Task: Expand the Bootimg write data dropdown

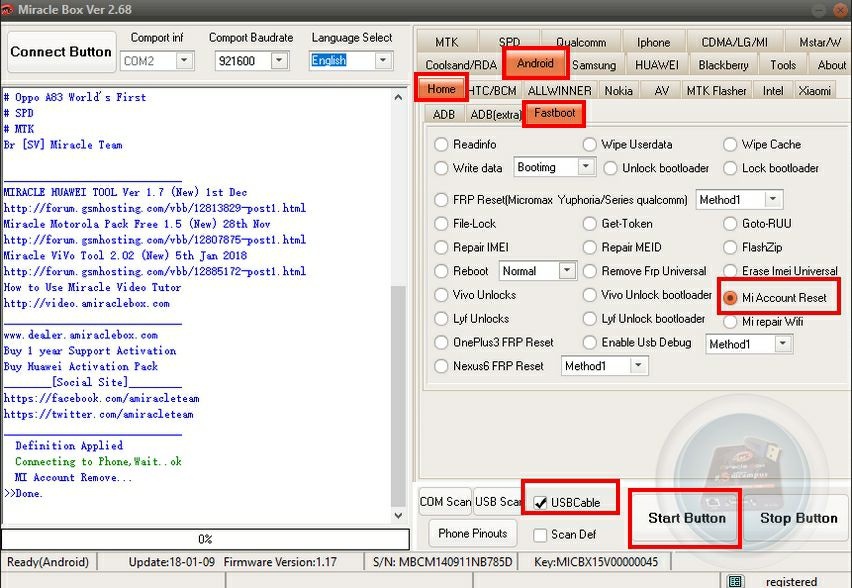Action: tap(586, 167)
